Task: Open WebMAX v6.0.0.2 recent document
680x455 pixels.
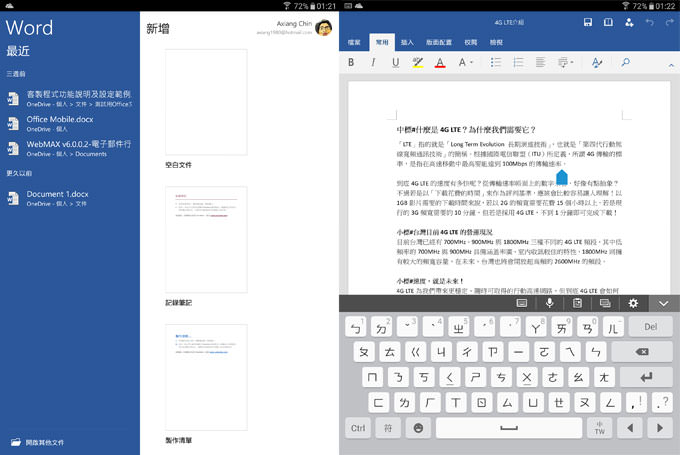Action: point(69,148)
